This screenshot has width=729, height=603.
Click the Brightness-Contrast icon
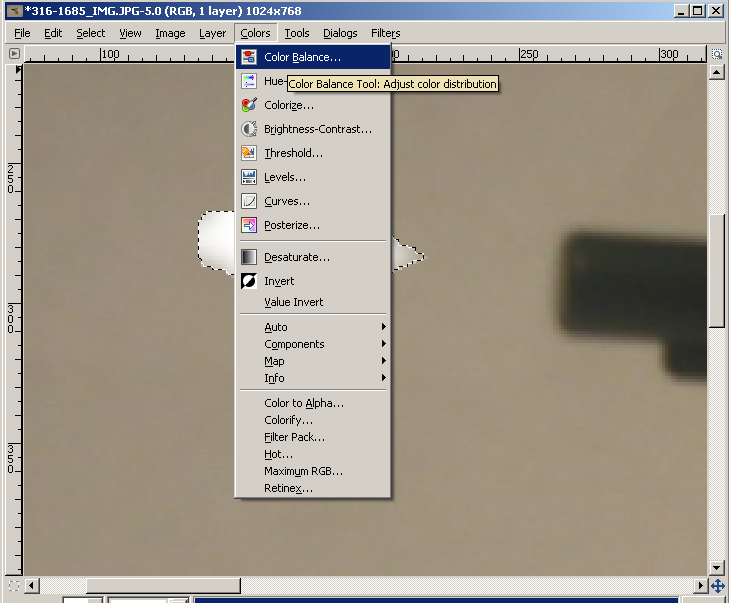click(x=249, y=129)
